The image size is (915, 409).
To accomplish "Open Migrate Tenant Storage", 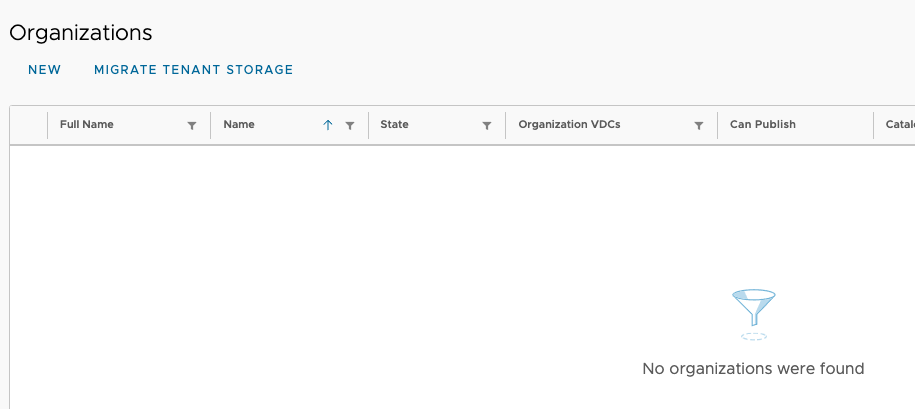I will click(x=193, y=70).
